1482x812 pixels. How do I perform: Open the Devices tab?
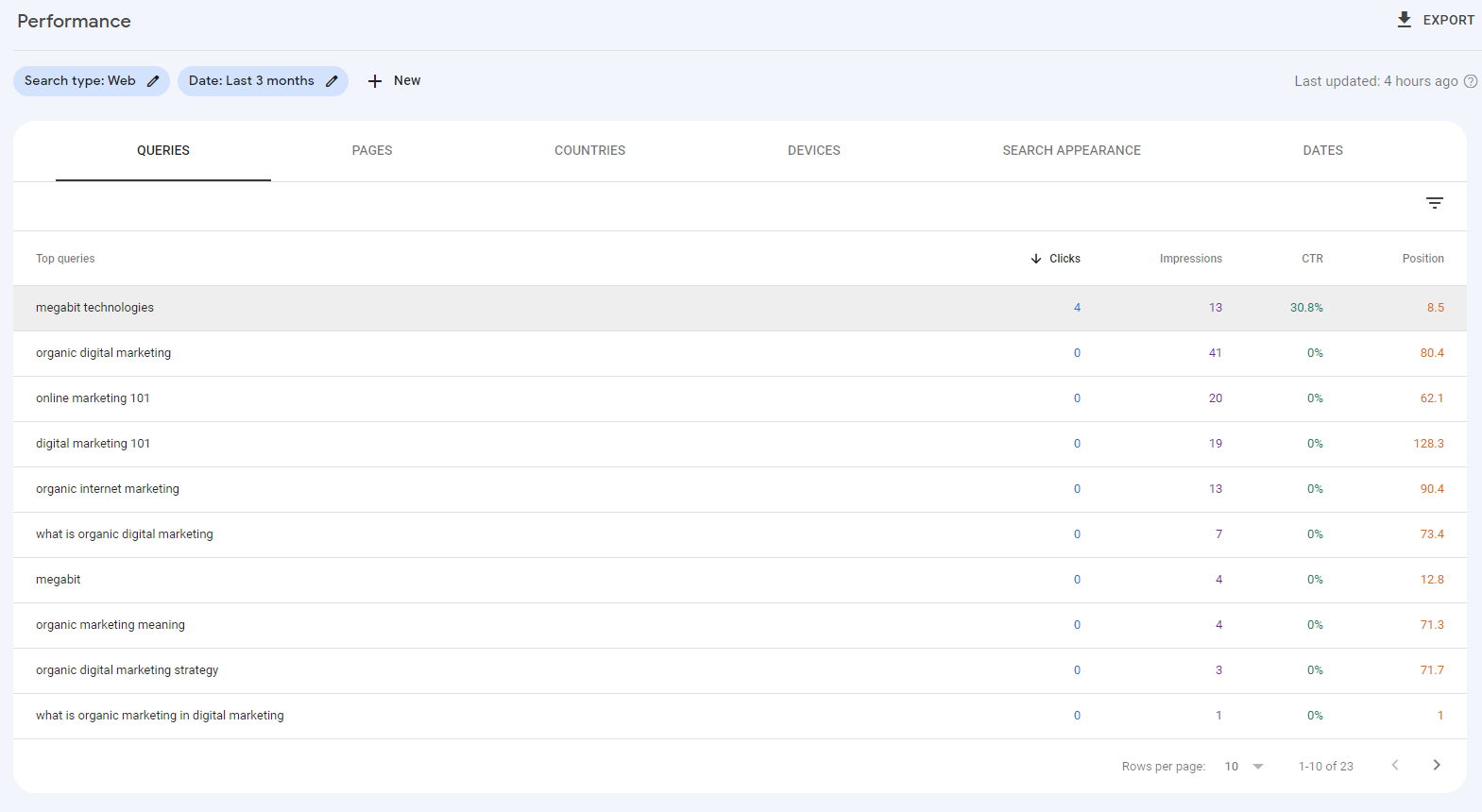pyautogui.click(x=813, y=151)
